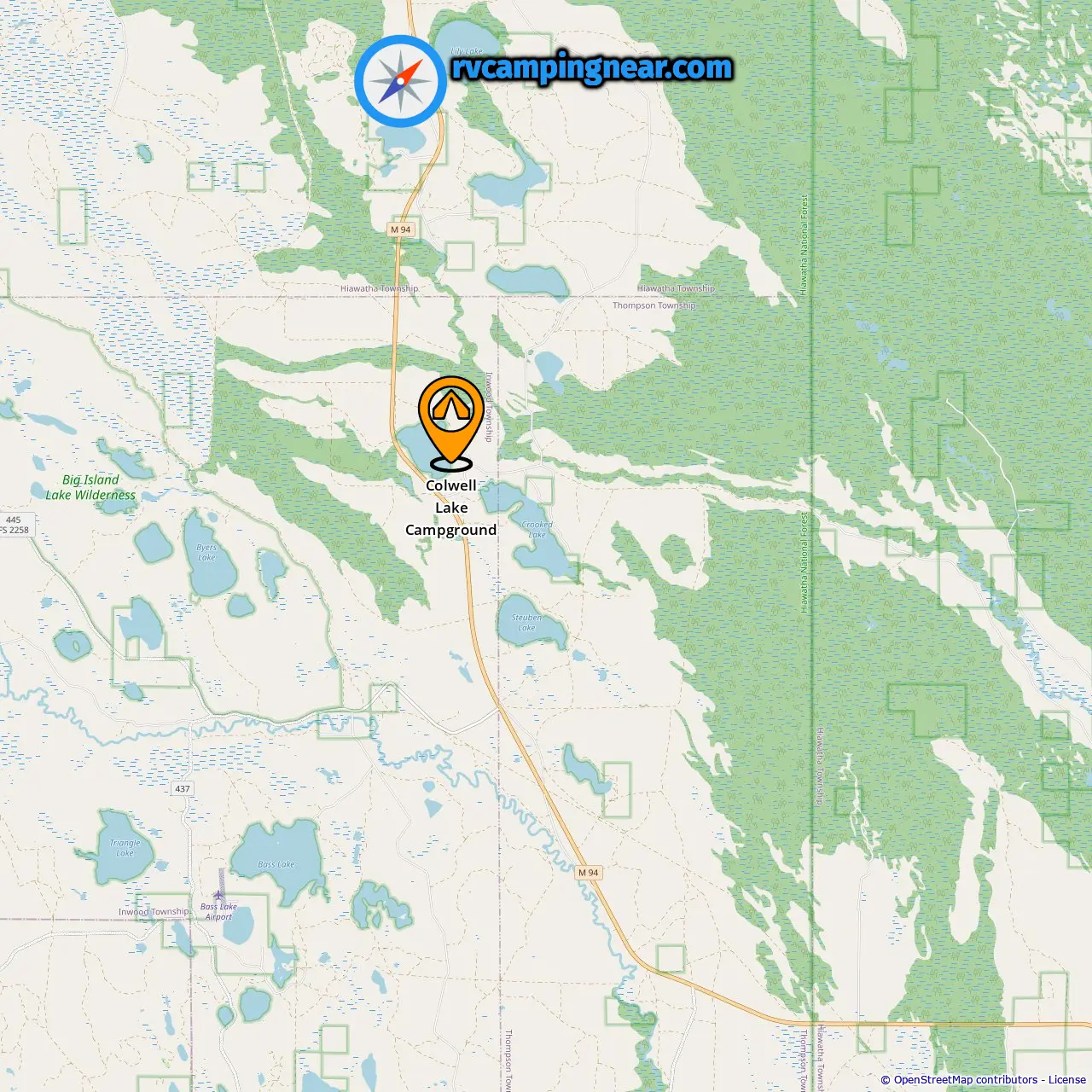Click the 445 FS 2258 road shield
1092x1092 pixels.
pyautogui.click(x=15, y=525)
